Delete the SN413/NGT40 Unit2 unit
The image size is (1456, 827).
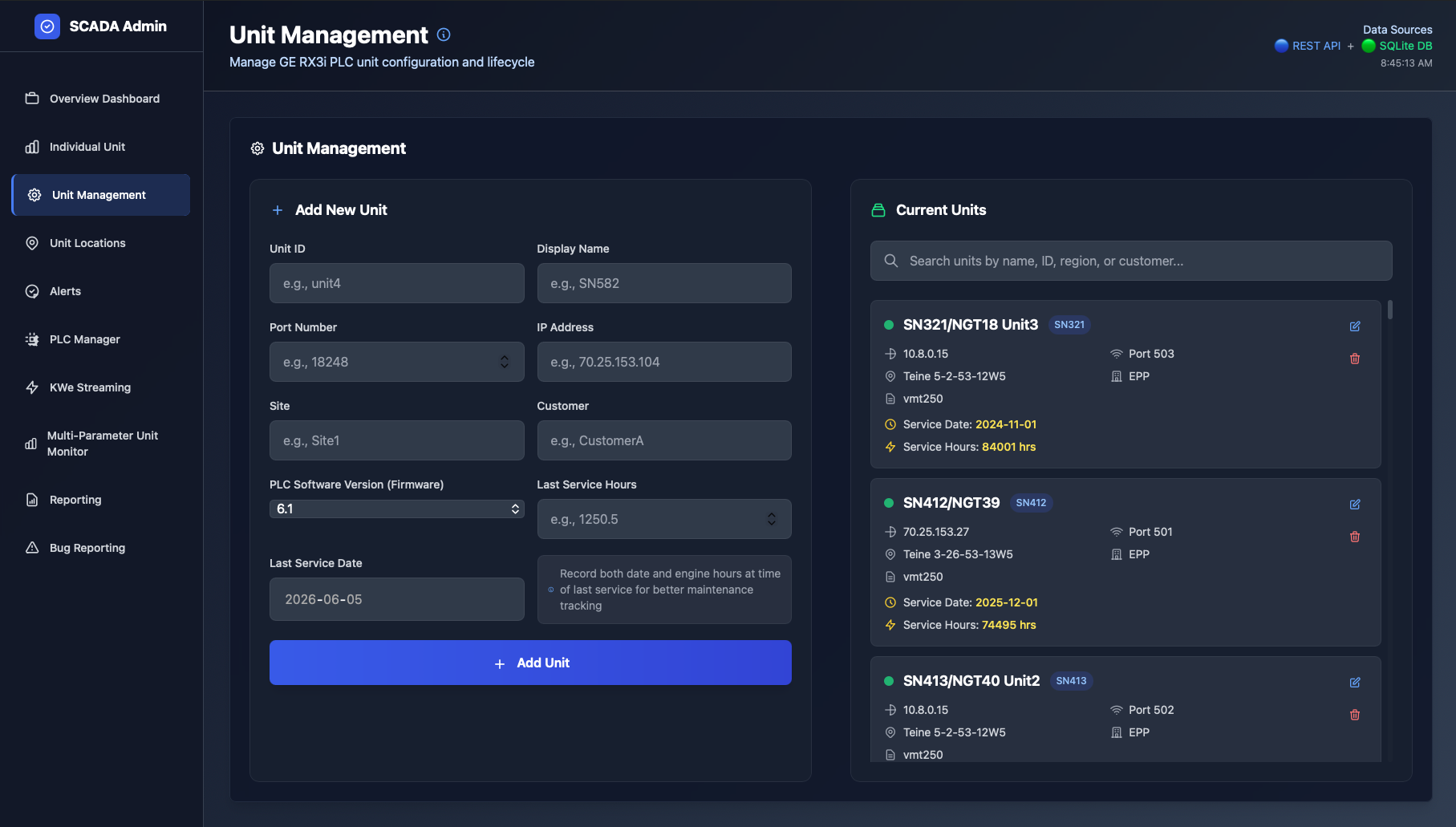point(1355,715)
